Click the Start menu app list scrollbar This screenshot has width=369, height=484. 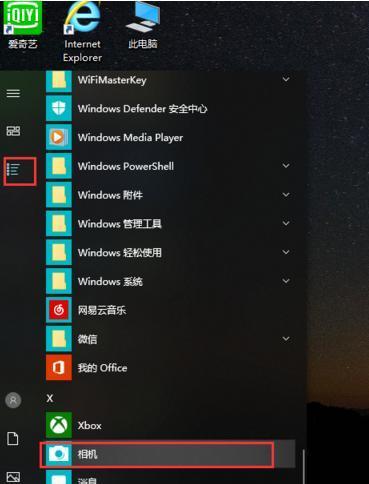tap(303, 467)
